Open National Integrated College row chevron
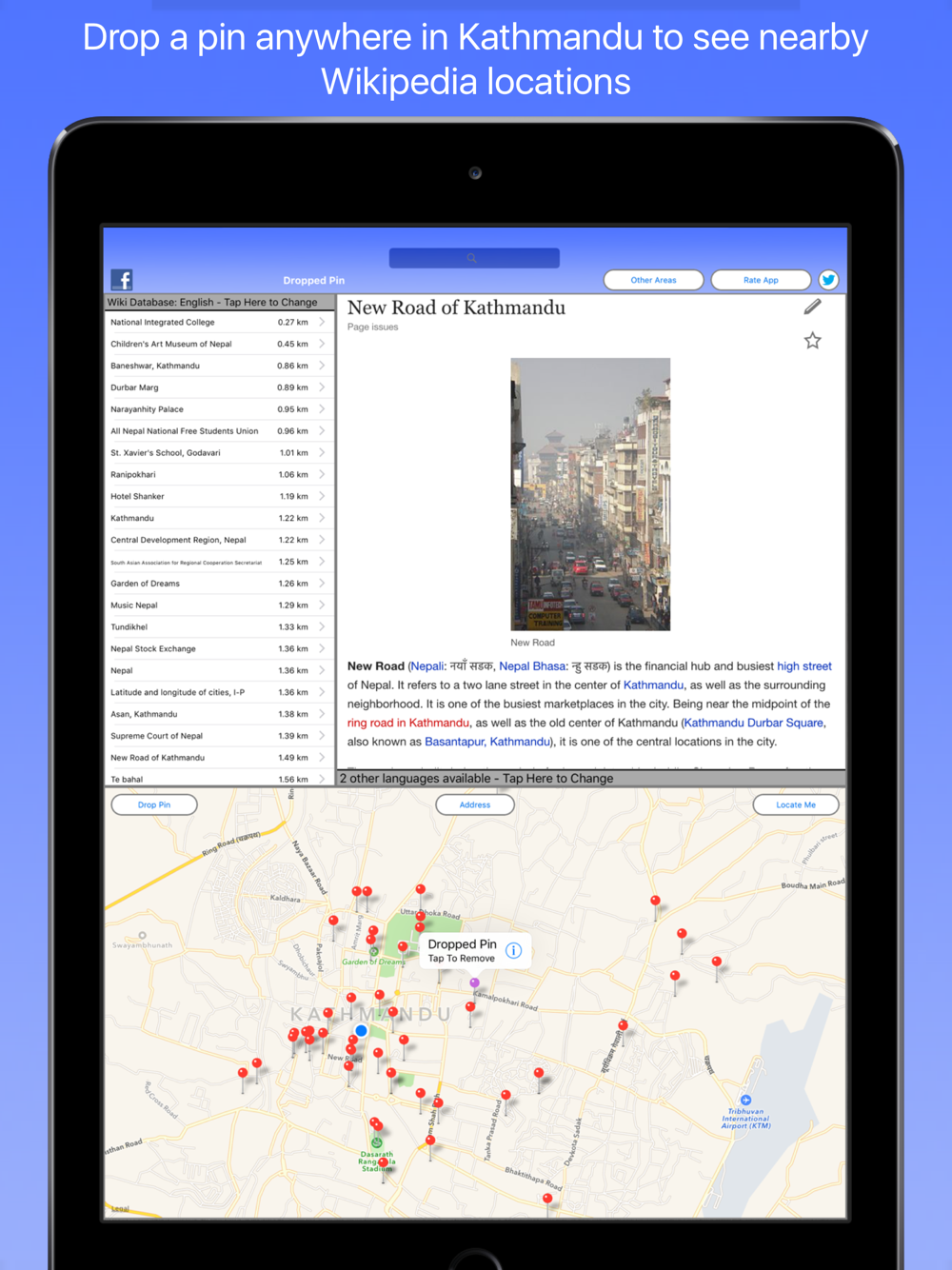The width and height of the screenshot is (952, 1270). (322, 322)
